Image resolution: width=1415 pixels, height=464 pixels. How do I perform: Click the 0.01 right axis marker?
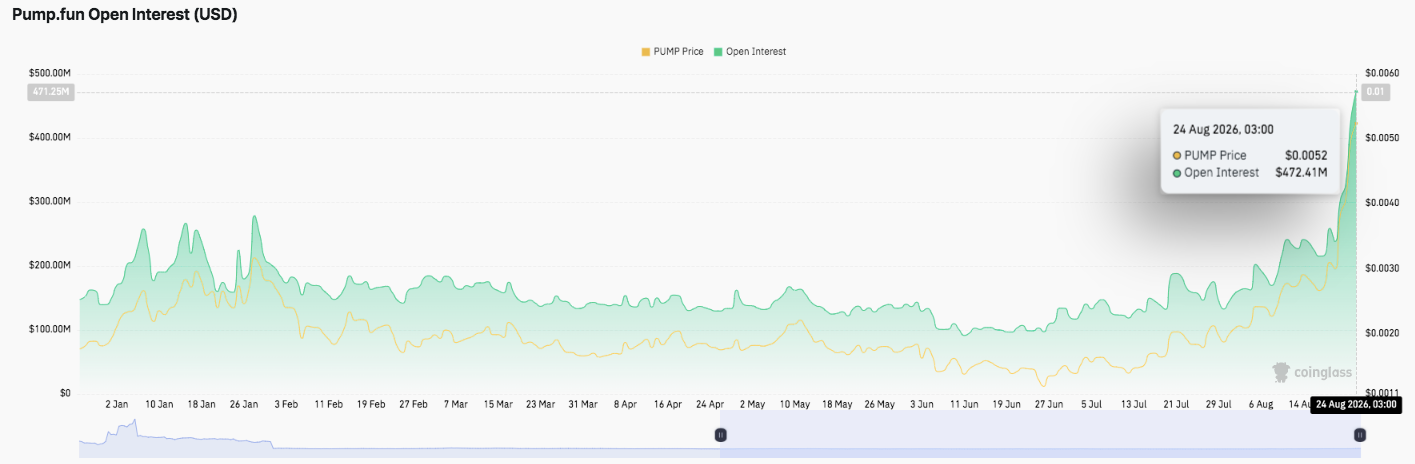point(1375,92)
